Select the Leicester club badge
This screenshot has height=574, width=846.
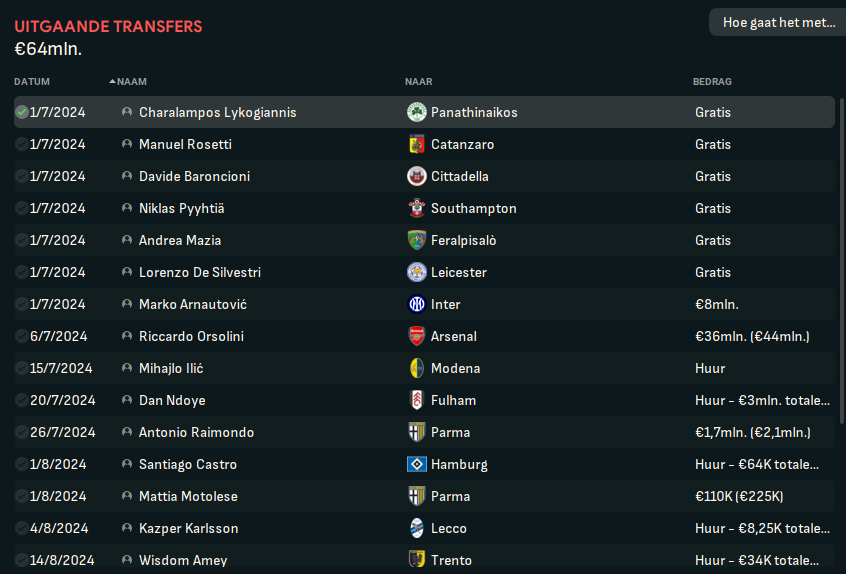417,272
